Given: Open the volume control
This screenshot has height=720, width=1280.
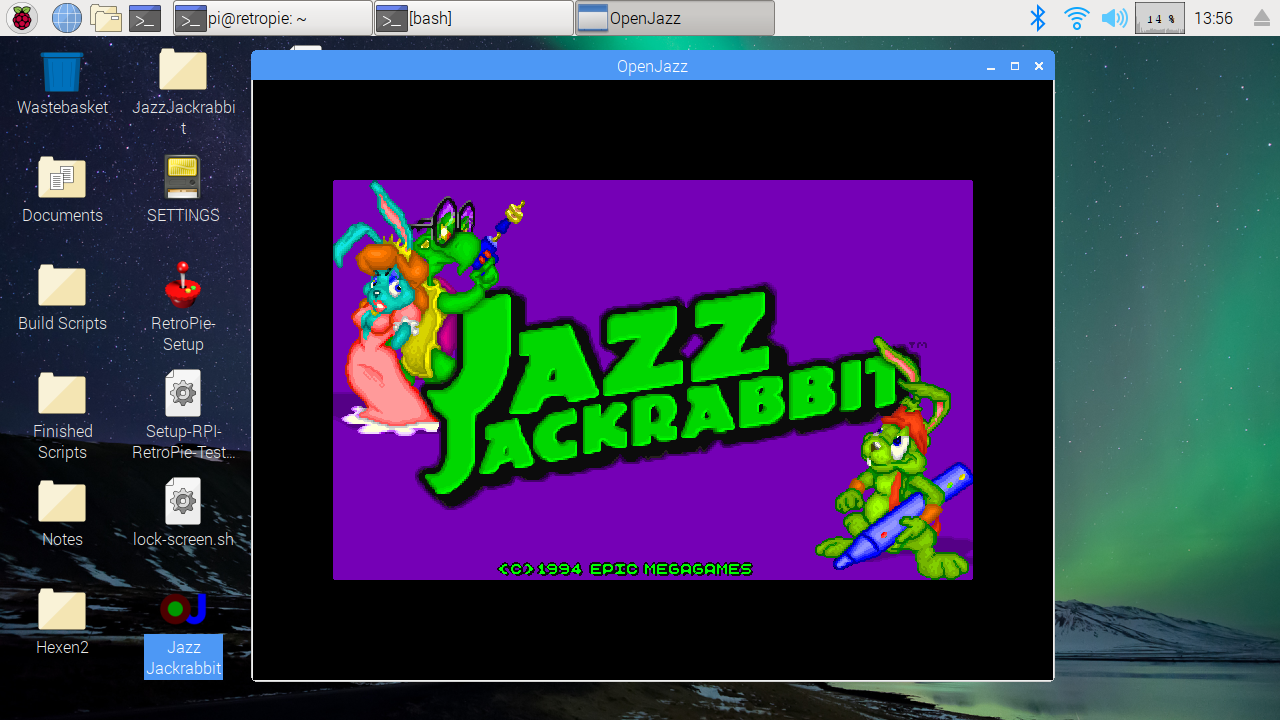Looking at the screenshot, I should coord(1114,18).
